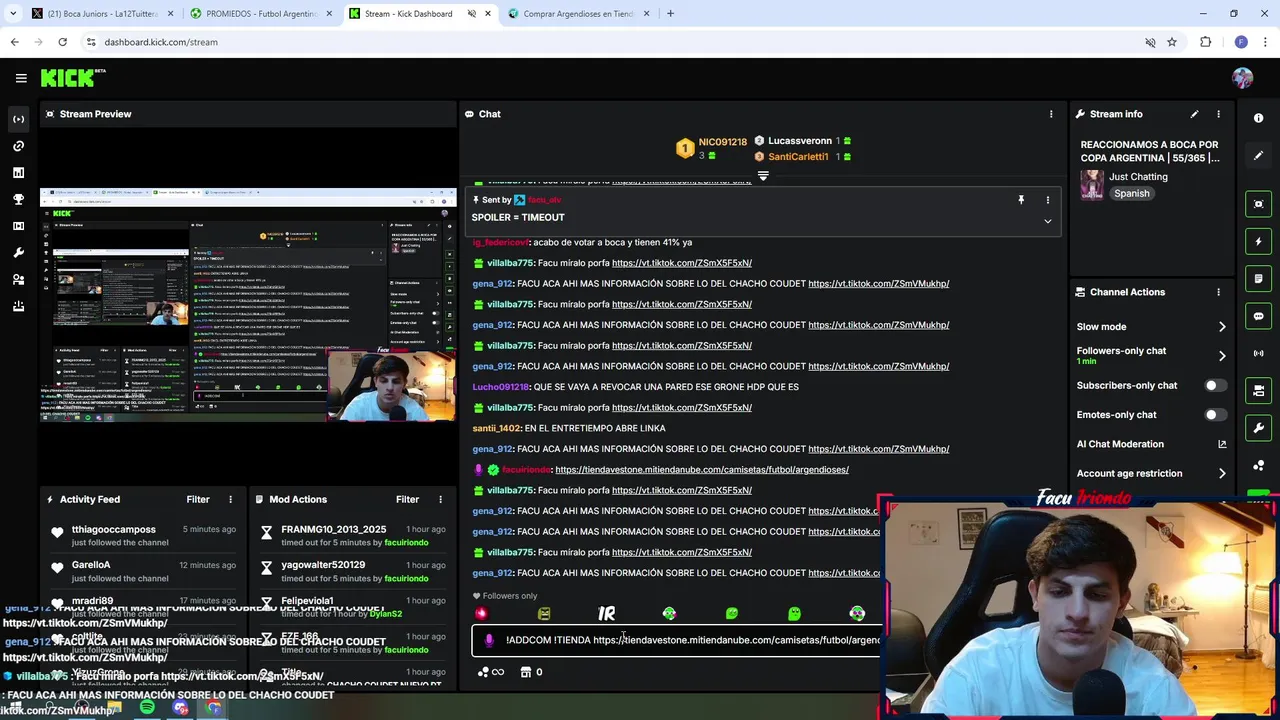The image size is (1280, 720).
Task: Click the stream preview video thumbnail
Action: 248,305
